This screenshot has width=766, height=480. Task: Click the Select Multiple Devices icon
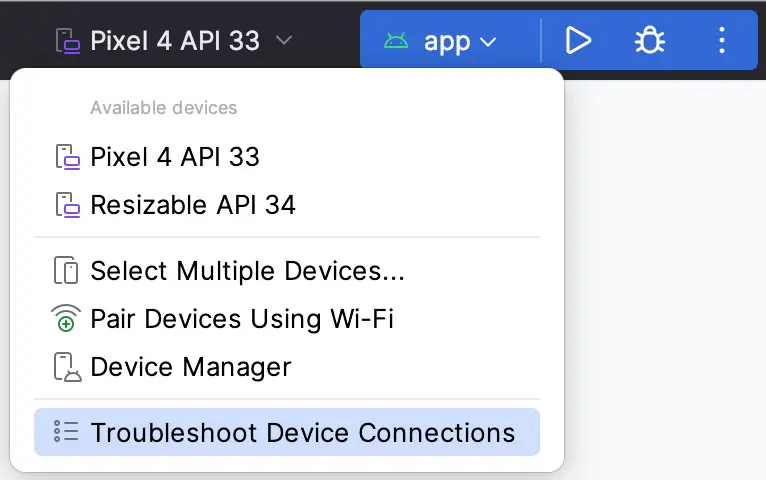click(66, 270)
